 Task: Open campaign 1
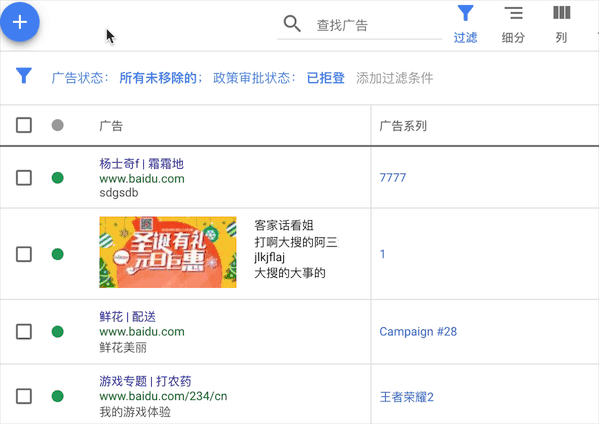(382, 254)
